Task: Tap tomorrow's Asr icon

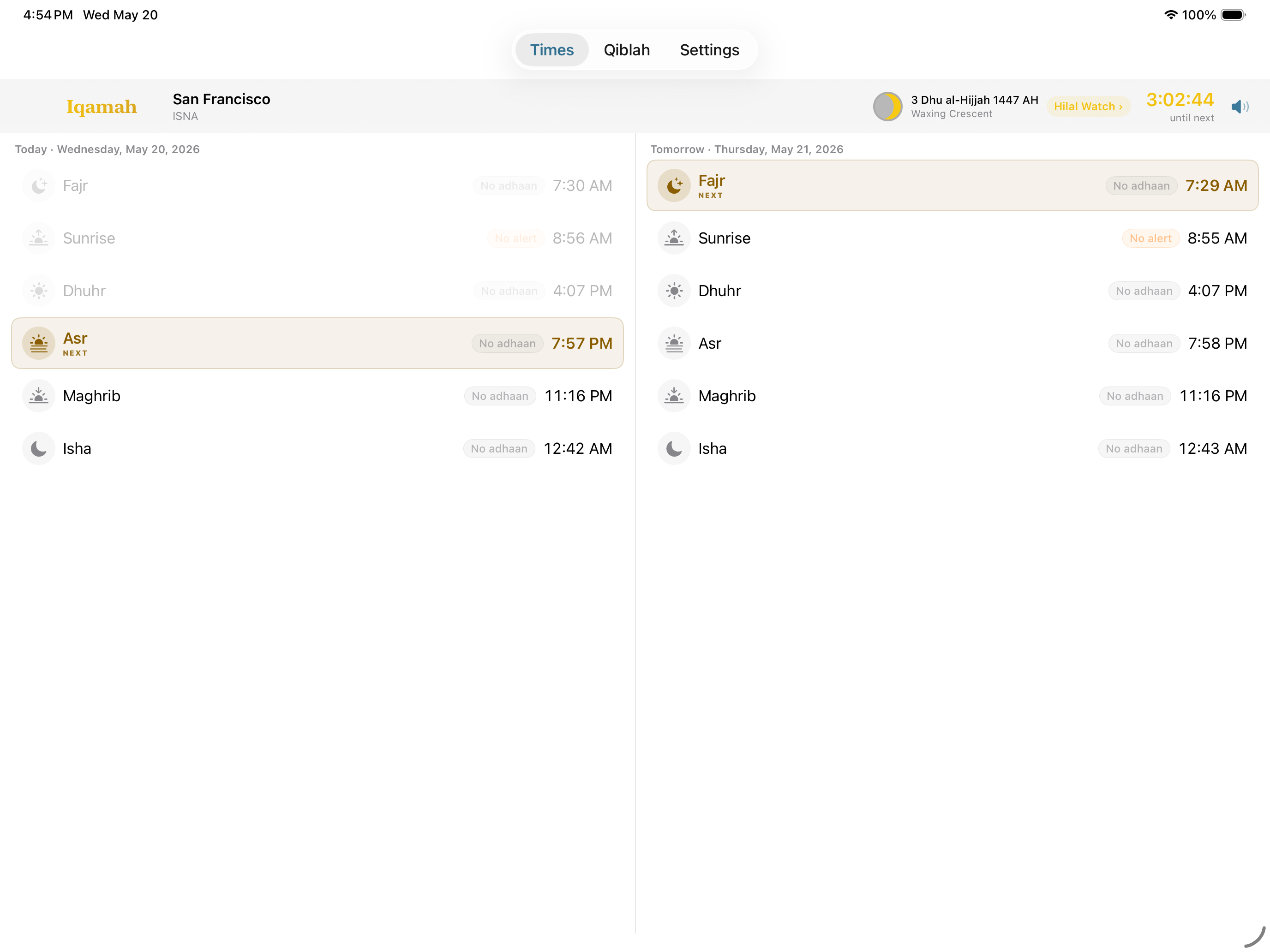Action: click(x=674, y=343)
